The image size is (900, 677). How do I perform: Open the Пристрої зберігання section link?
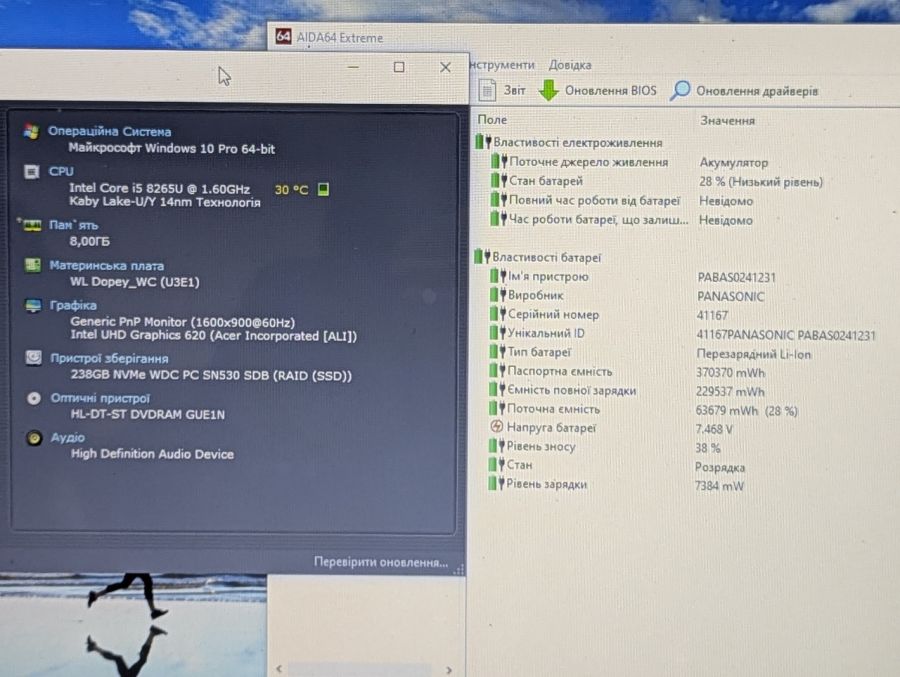109,358
